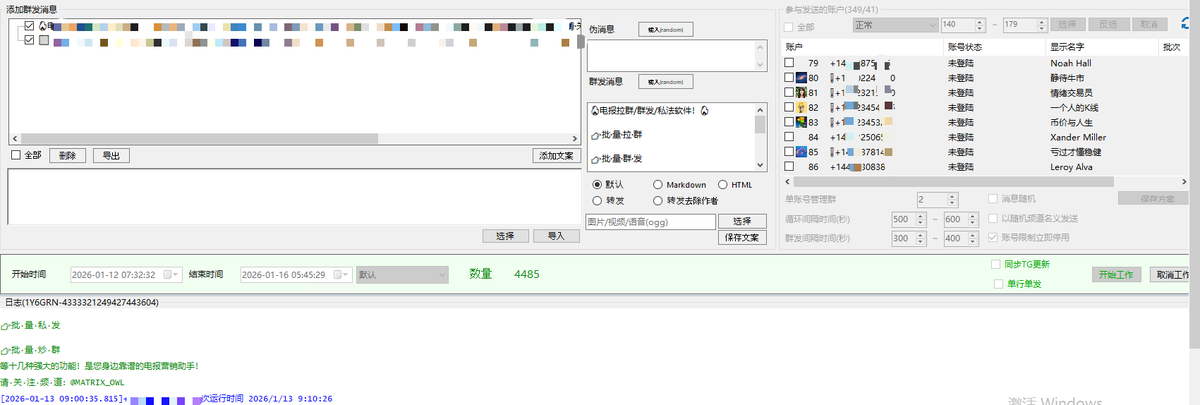Image resolution: width=1200 pixels, height=405 pixels.
Task: Click the 删除 button
Action: point(67,156)
